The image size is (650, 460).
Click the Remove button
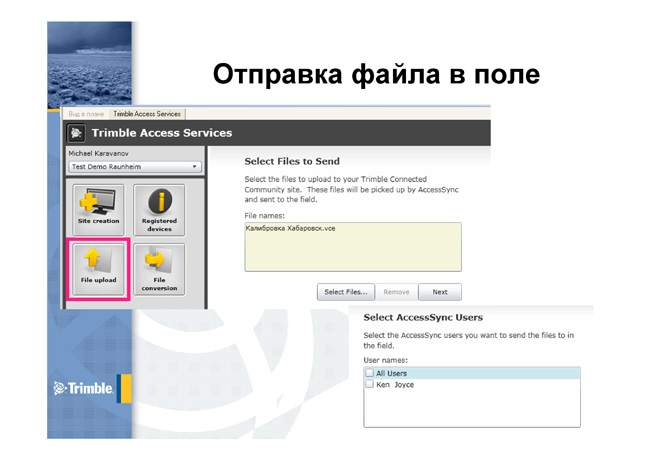click(x=396, y=292)
